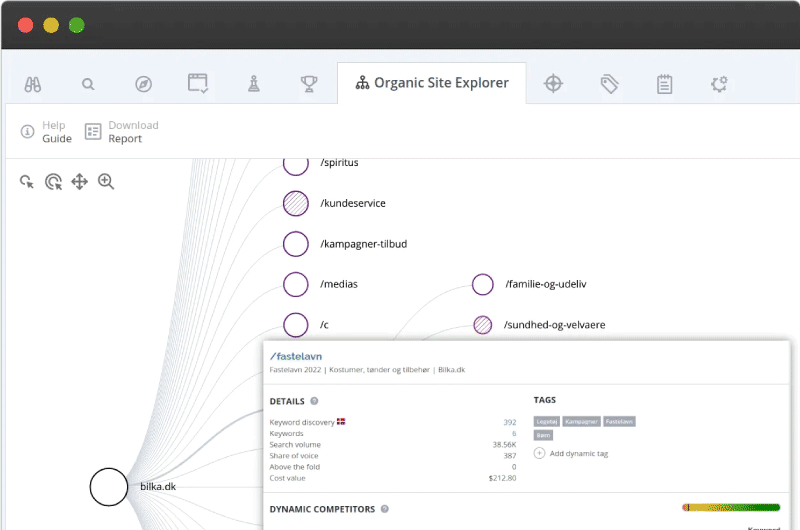800x530 pixels.
Task: Click the red-to-green competitor gradient bar
Action: (731, 507)
